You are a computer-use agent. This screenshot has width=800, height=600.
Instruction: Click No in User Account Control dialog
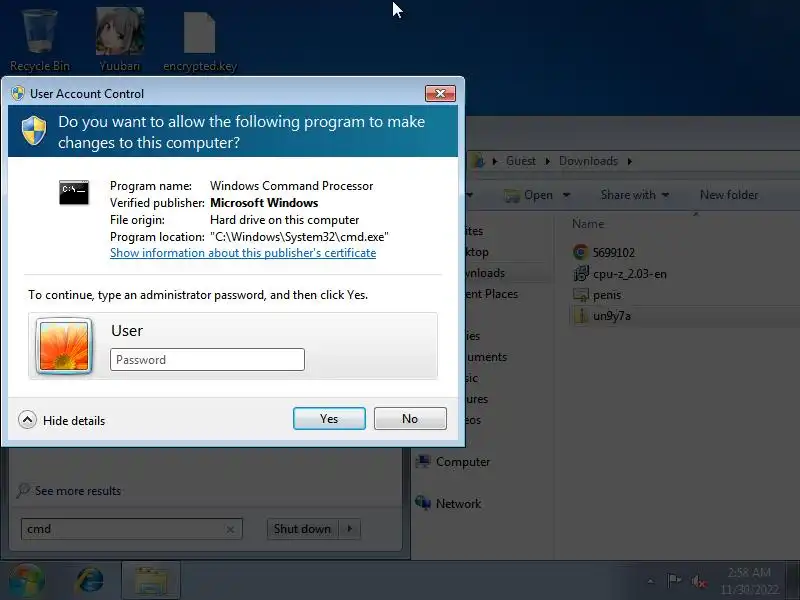pyautogui.click(x=410, y=418)
